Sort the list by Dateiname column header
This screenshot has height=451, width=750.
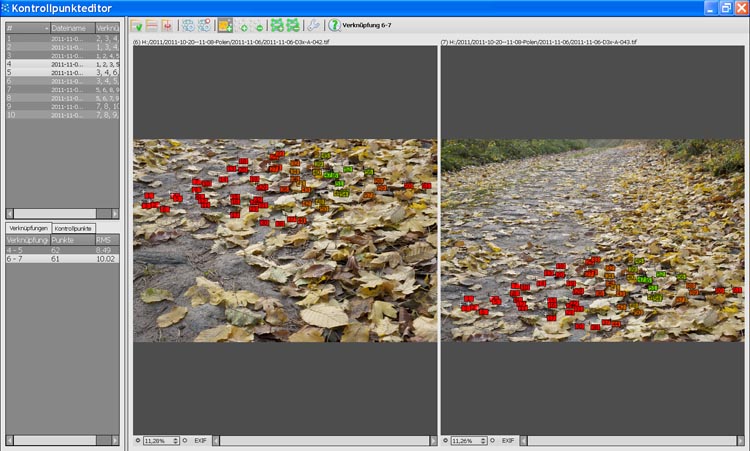pyautogui.click(x=70, y=28)
